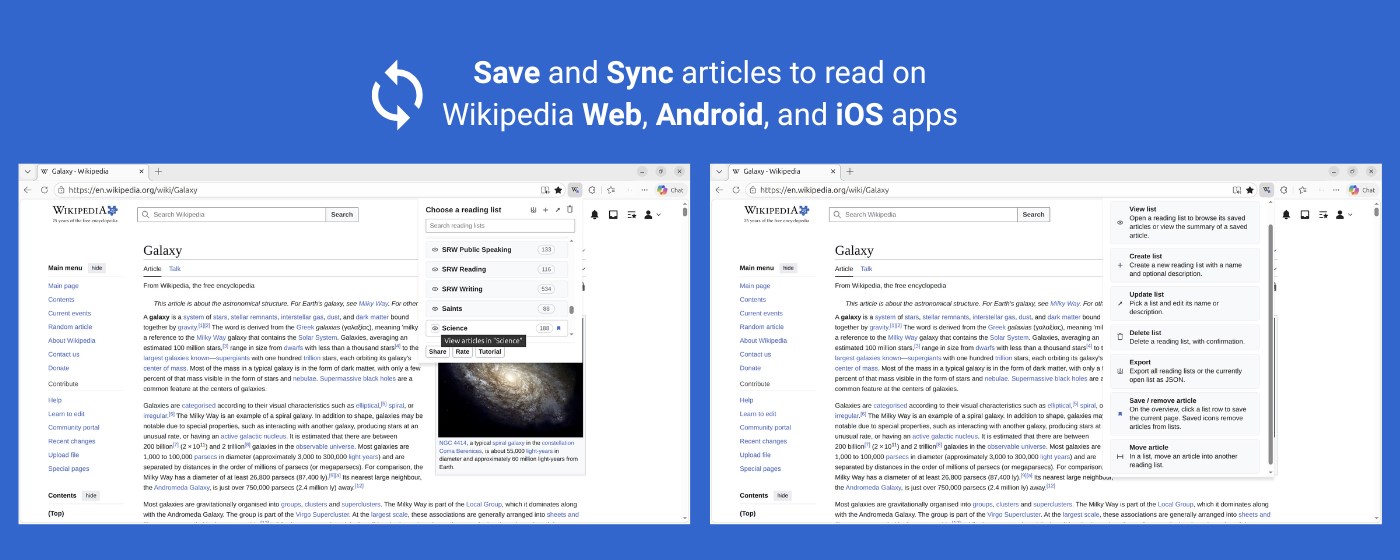Click Wikipedia notices tray icon in right window

coord(1305,214)
